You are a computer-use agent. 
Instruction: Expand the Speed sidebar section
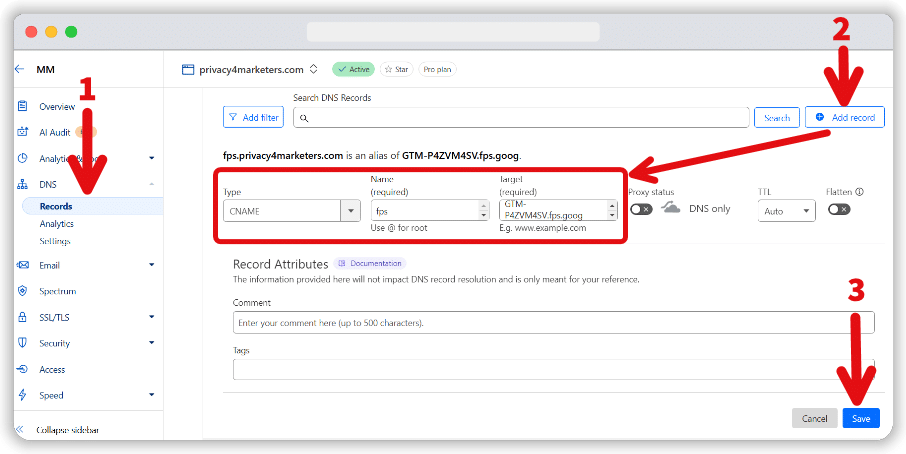(x=152, y=395)
